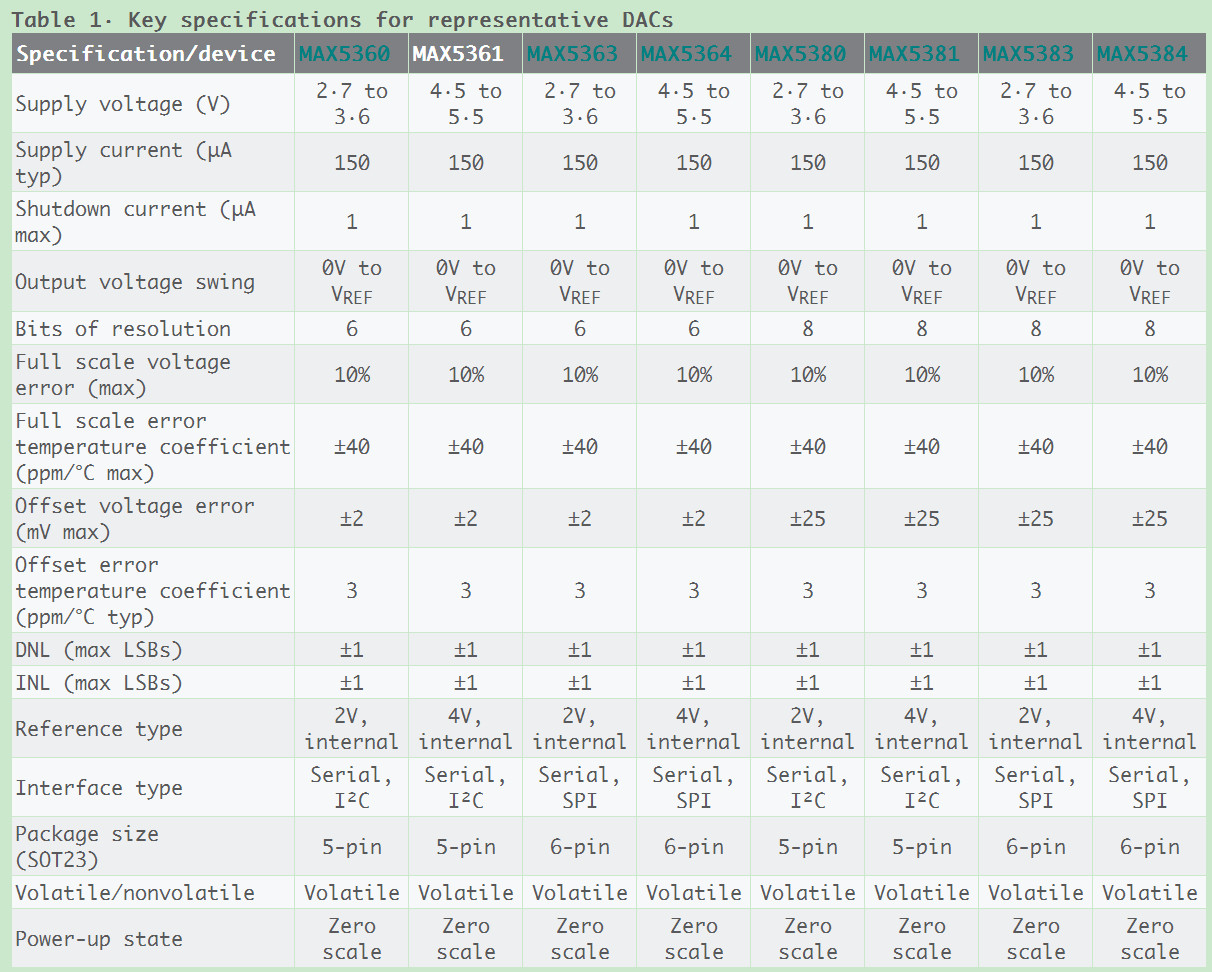Select the 'Offset voltage error (mV max)' label
This screenshot has height=972, width=1212.
pyautogui.click(x=135, y=518)
